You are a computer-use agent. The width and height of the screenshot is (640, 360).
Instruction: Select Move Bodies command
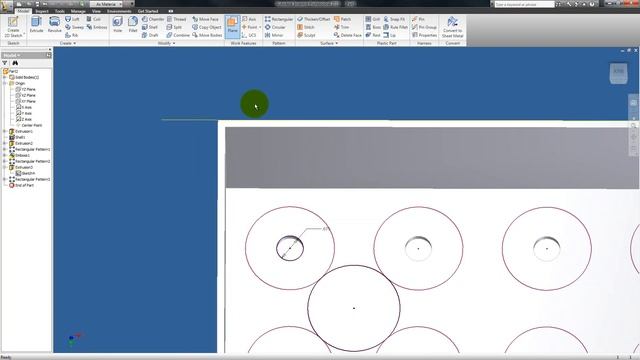tap(207, 35)
